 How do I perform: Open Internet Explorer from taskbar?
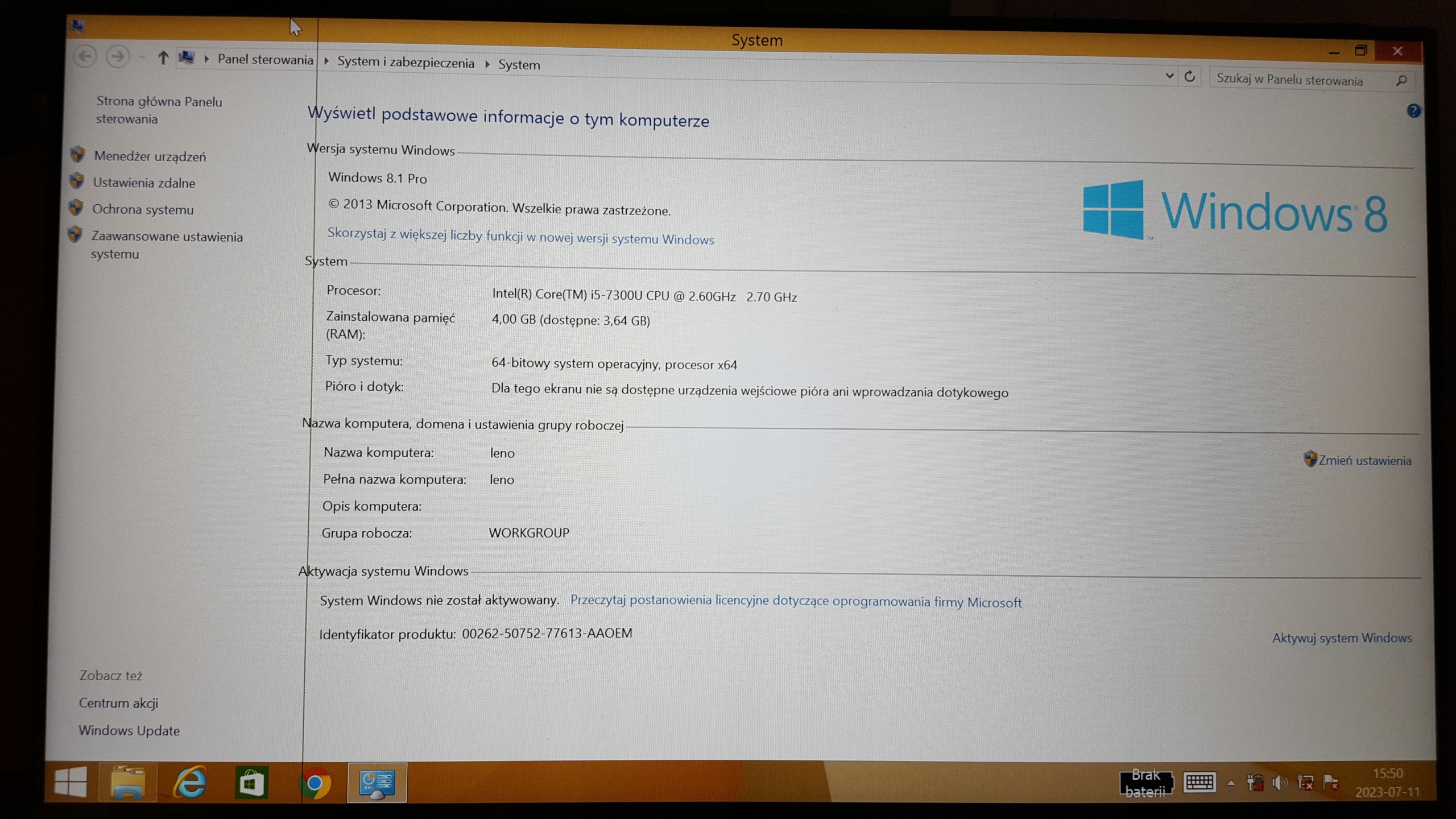[x=190, y=783]
